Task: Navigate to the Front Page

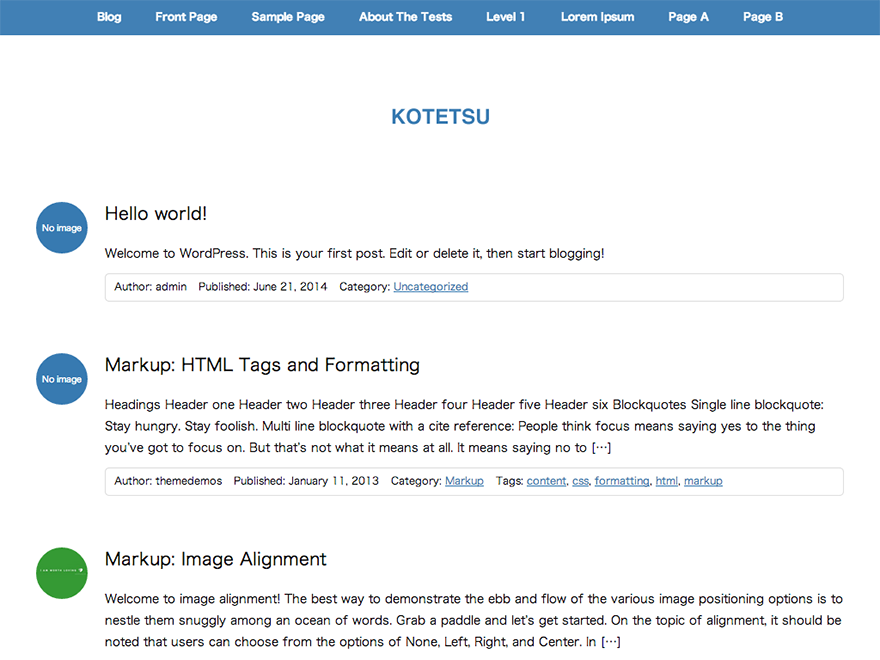Action: [x=186, y=17]
